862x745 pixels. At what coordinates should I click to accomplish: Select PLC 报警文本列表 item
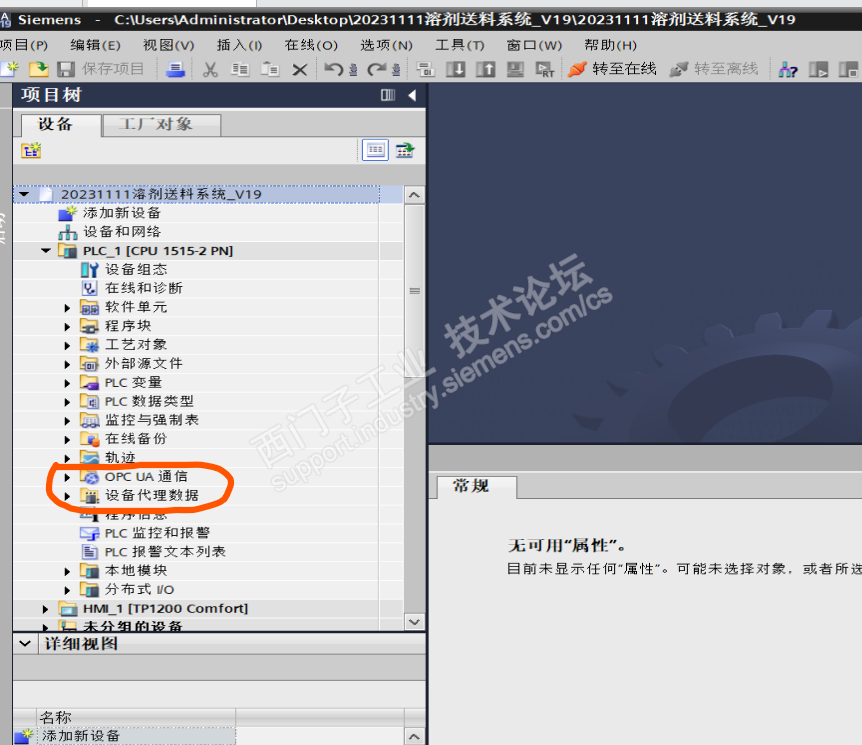(x=165, y=552)
